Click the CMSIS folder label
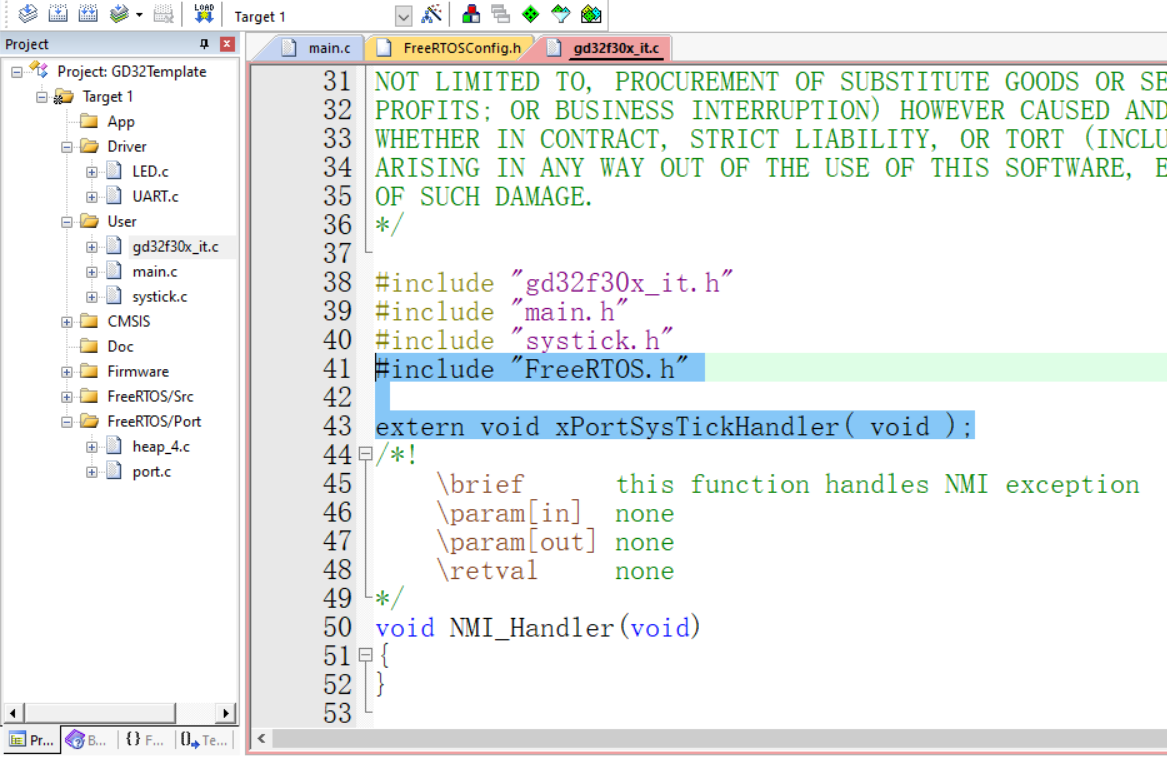 coord(129,322)
